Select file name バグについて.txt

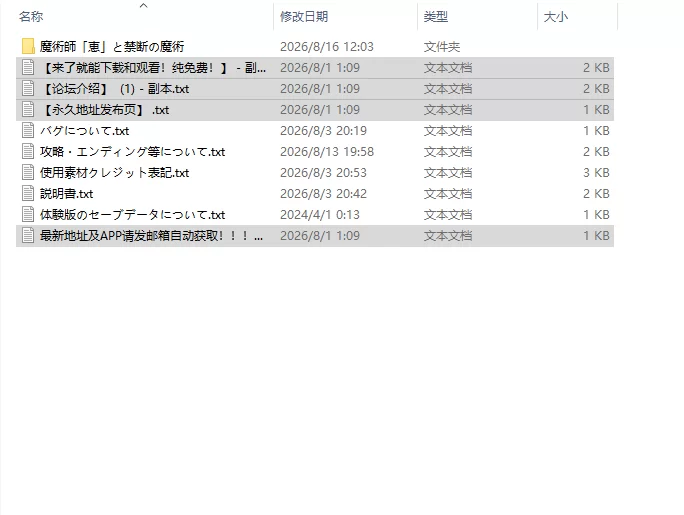coord(85,130)
